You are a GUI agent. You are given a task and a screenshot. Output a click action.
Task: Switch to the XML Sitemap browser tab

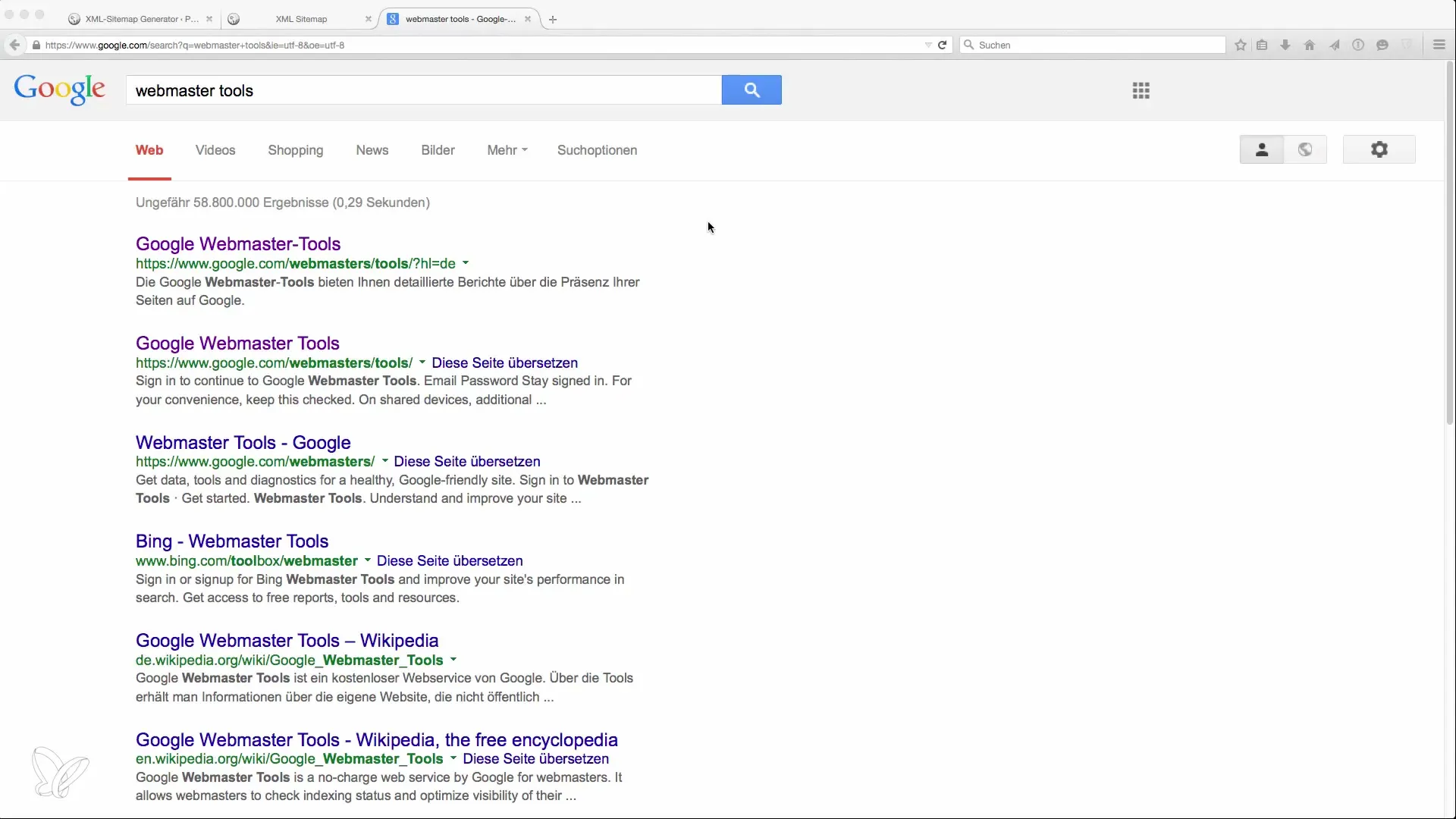(x=300, y=19)
